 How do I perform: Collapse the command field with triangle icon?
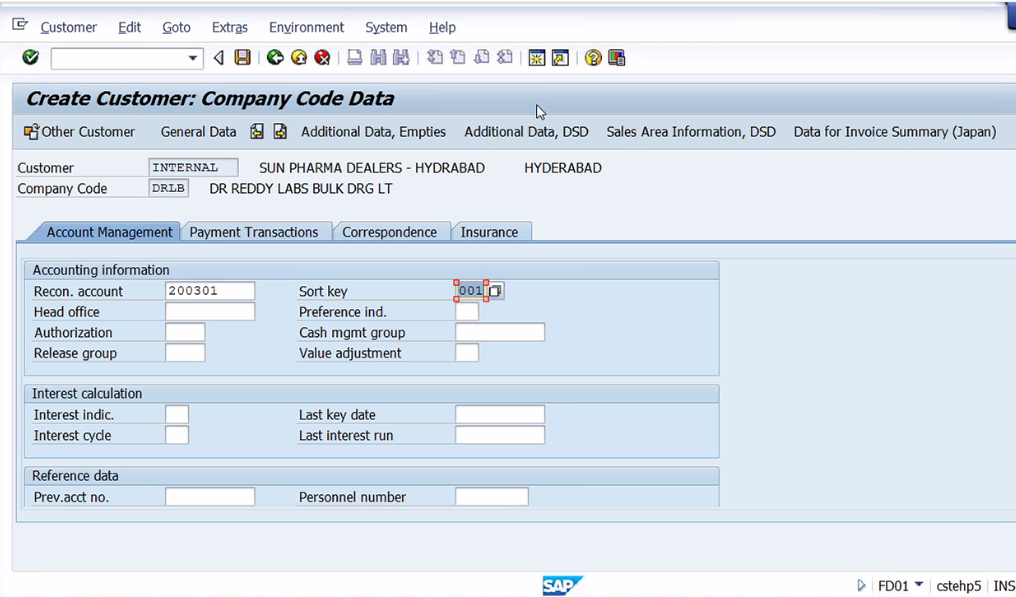[219, 58]
